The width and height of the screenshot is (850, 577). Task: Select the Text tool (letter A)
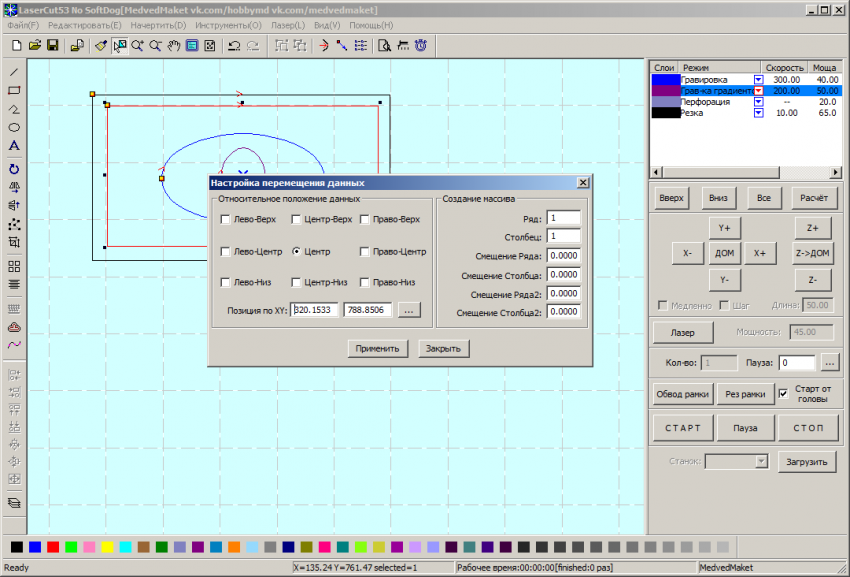click(x=14, y=147)
